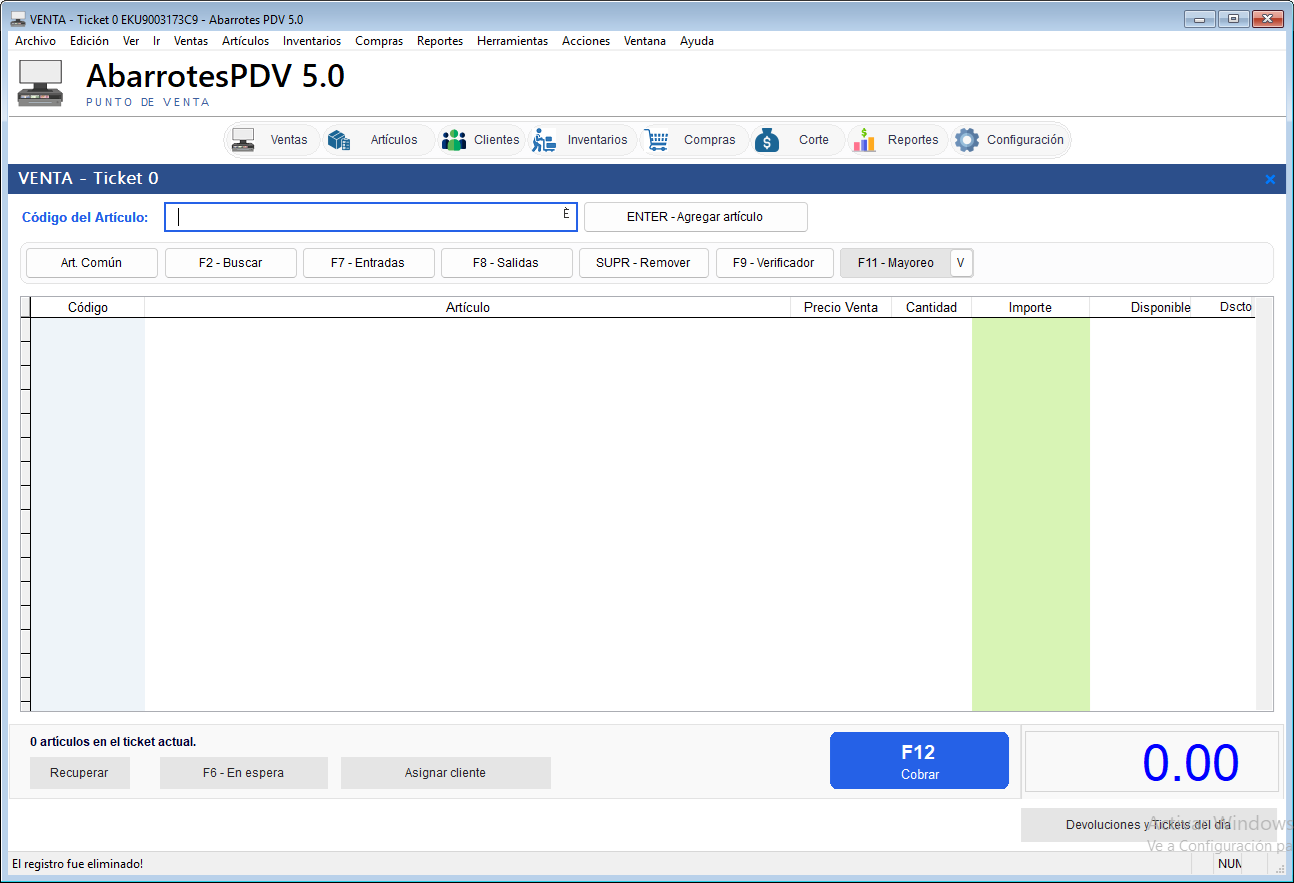Open the Inventarios menu in menu bar

tap(312, 41)
